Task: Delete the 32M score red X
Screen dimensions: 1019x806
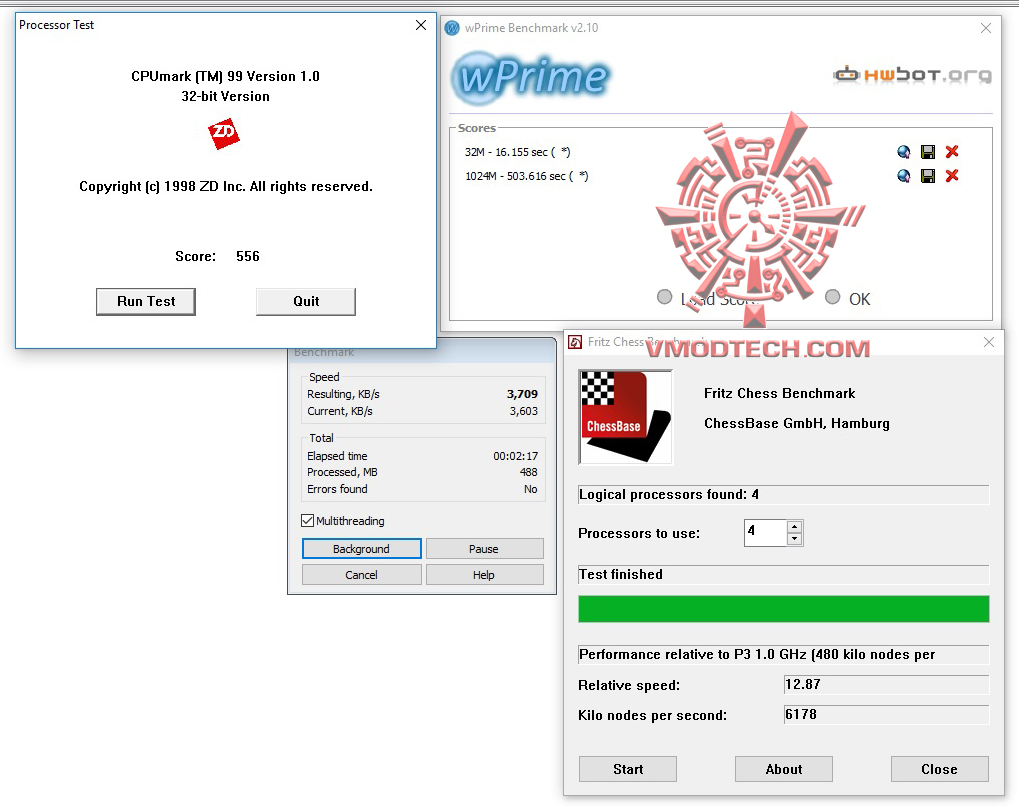Action: click(952, 152)
